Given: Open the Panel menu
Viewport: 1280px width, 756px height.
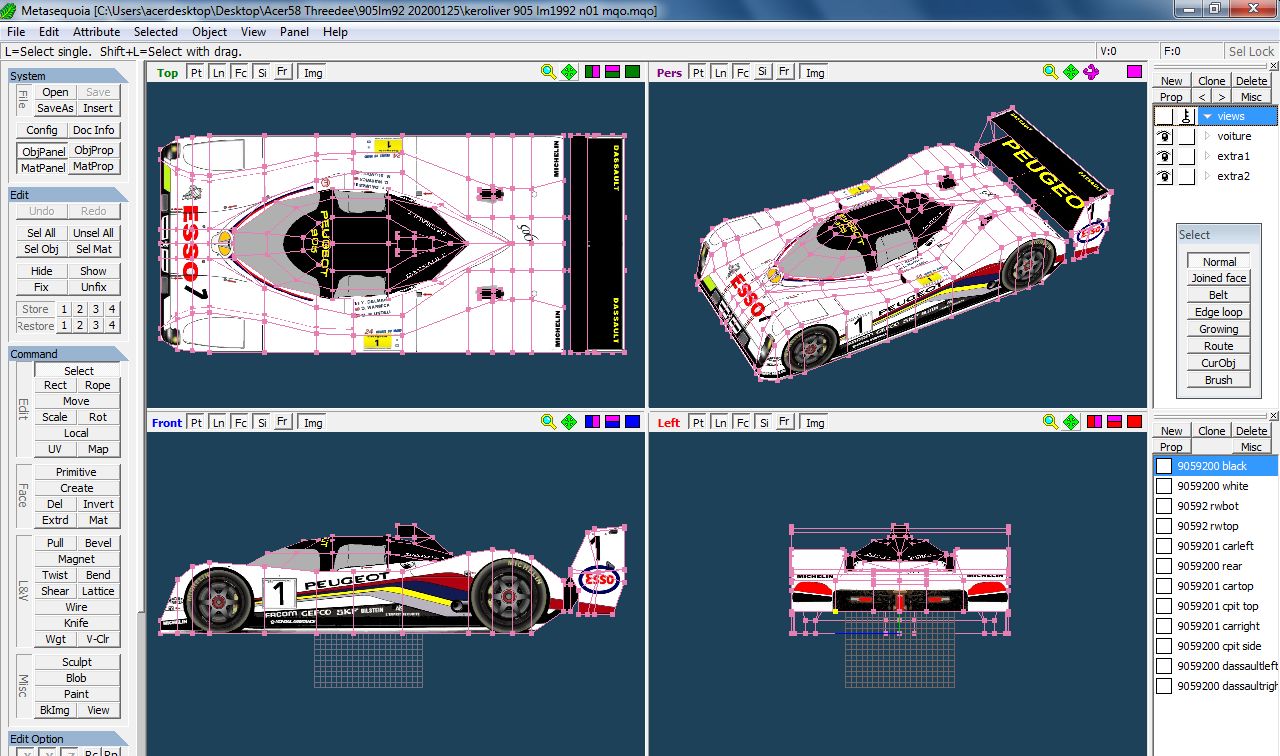Looking at the screenshot, I should [294, 31].
